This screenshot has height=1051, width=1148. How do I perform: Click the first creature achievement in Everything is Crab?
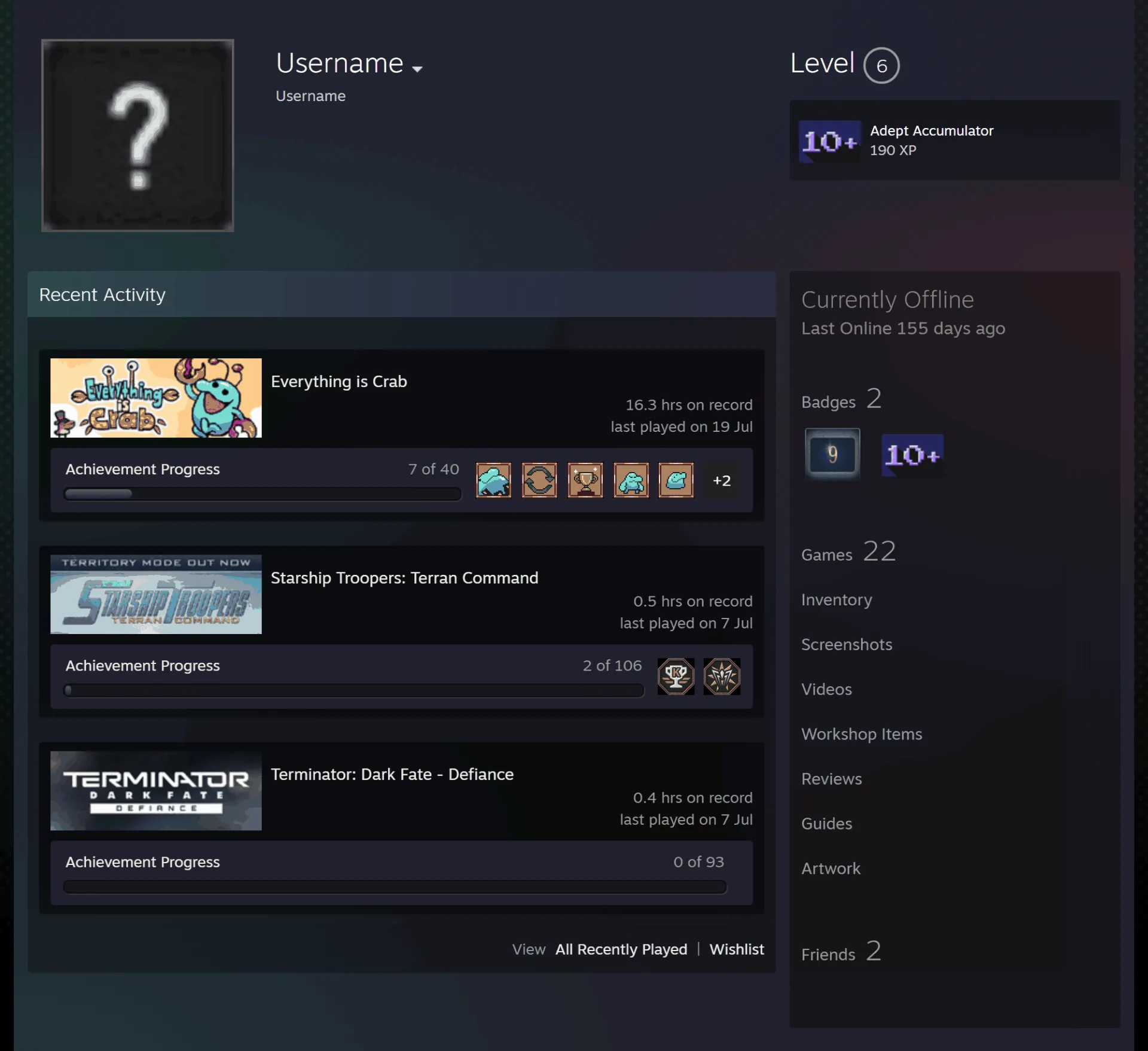pos(493,480)
